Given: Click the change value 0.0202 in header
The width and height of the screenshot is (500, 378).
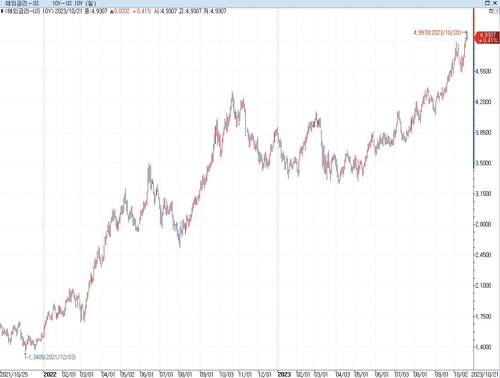Looking at the screenshot, I should coord(122,11).
